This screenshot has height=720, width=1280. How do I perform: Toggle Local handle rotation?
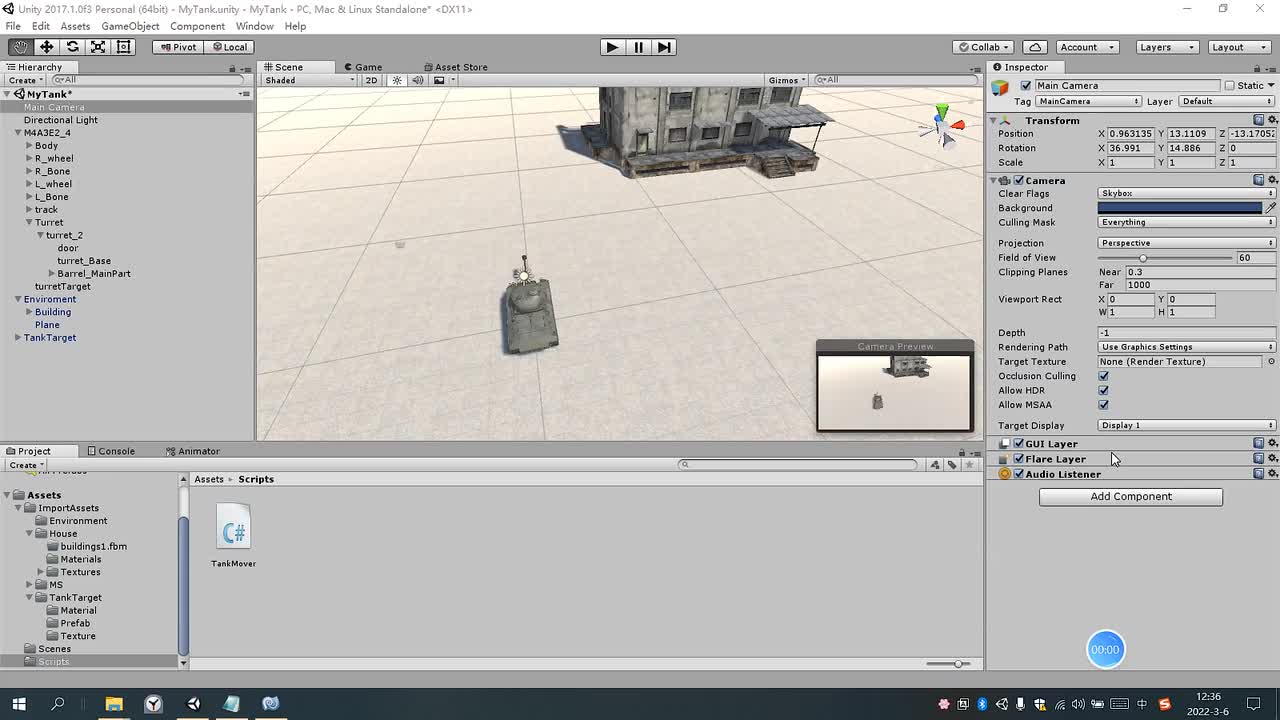pos(230,47)
